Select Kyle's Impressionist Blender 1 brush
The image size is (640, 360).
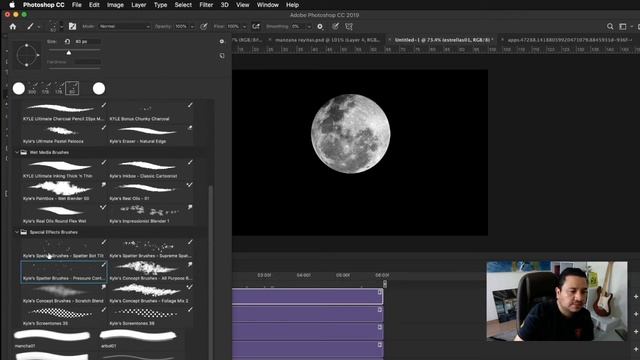click(151, 214)
